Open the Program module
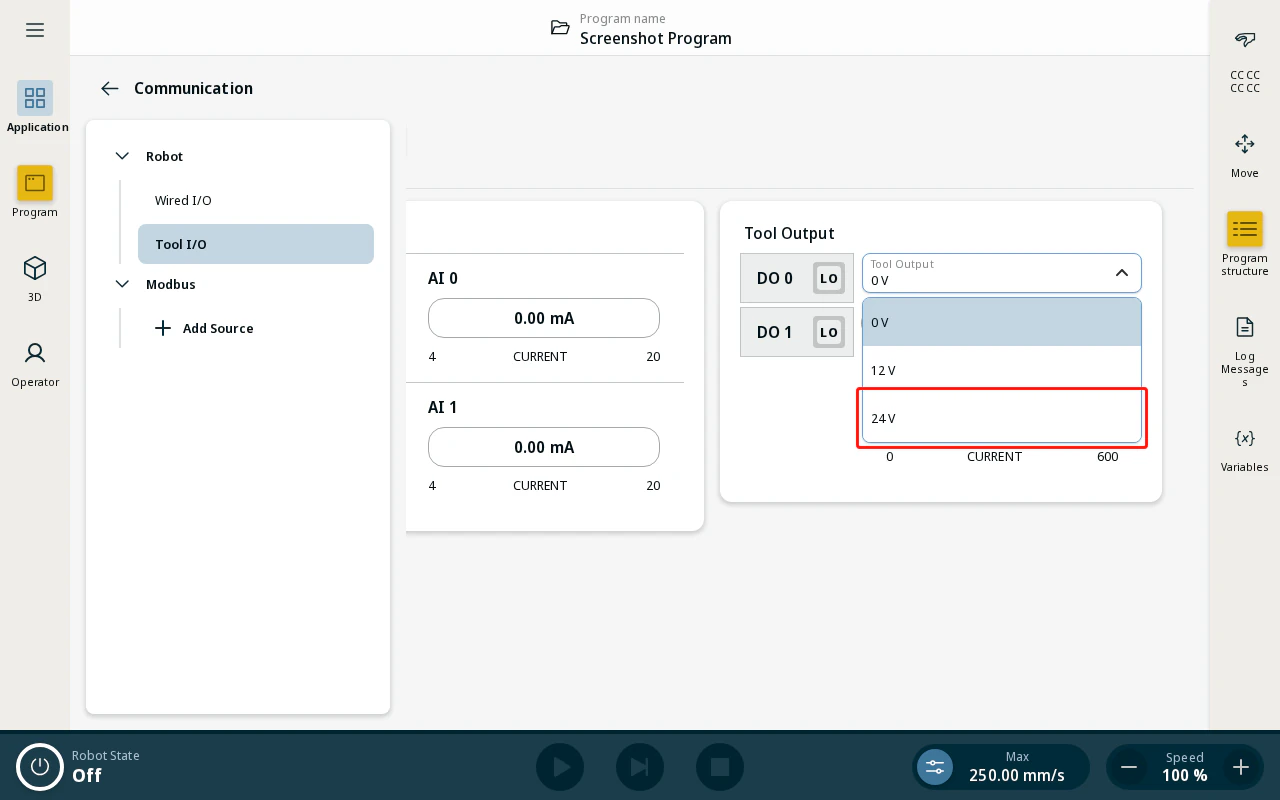 (x=35, y=192)
